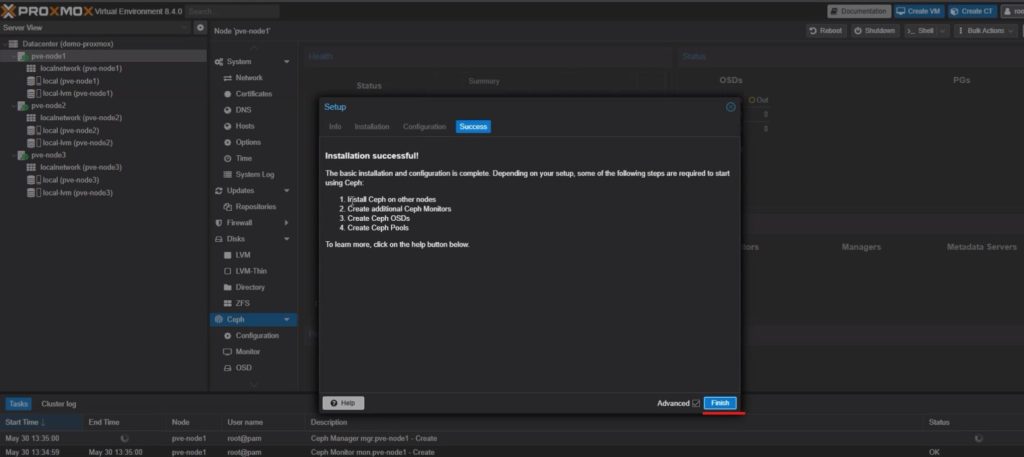Viewport: 1024px width, 457px height.
Task: Select the Success tab
Action: click(473, 127)
